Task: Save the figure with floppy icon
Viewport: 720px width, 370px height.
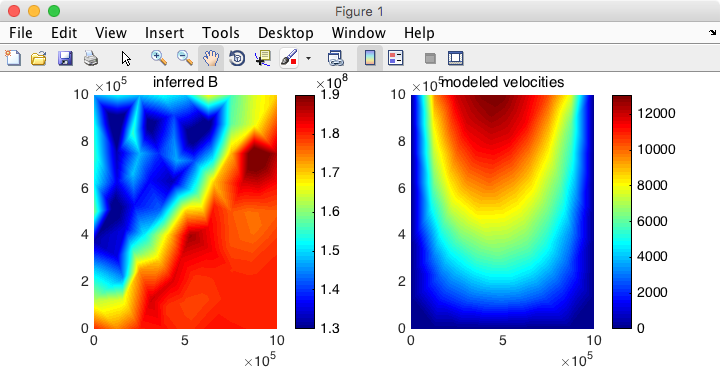Action: pyautogui.click(x=65, y=58)
